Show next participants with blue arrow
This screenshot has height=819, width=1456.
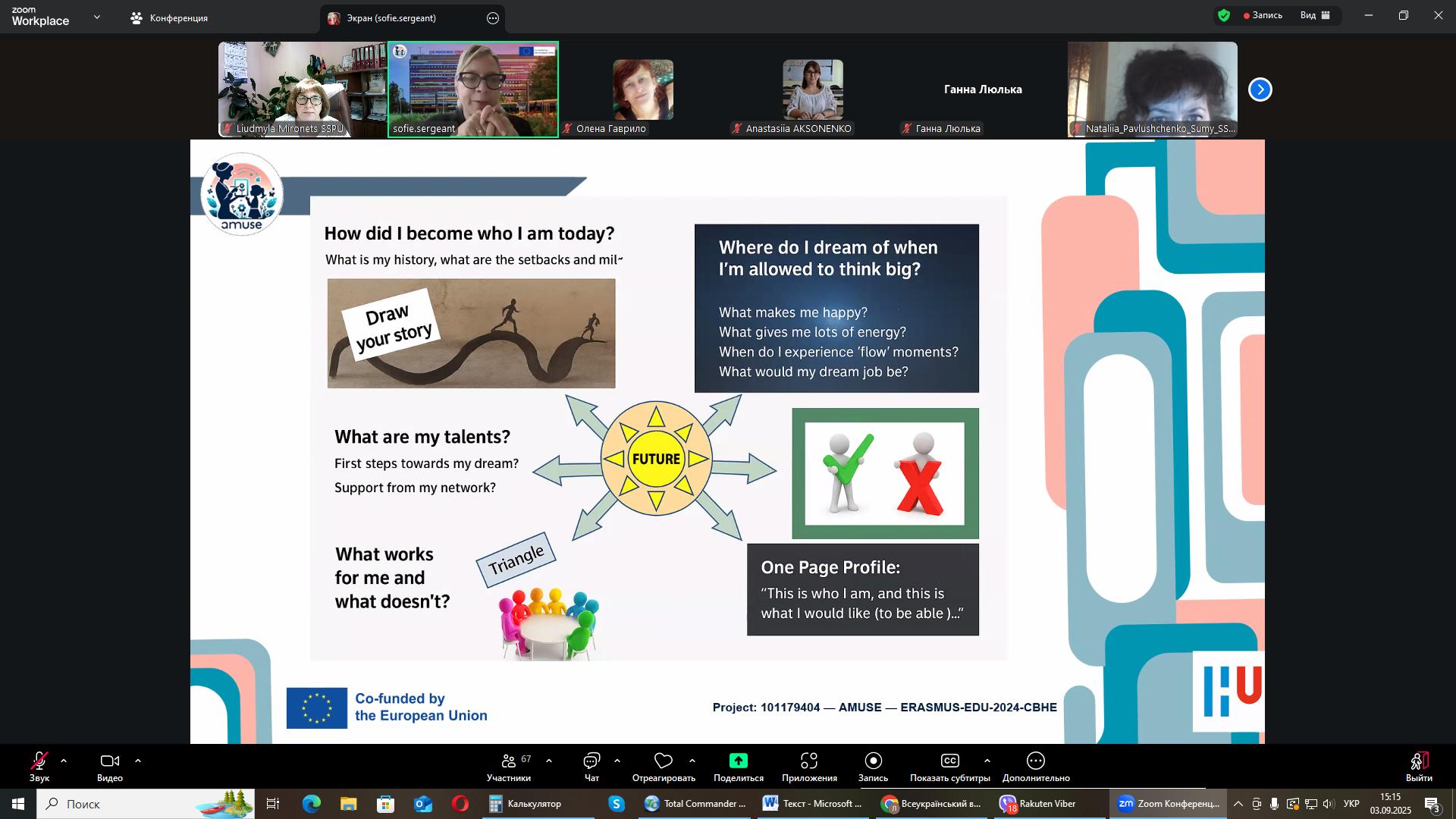(x=1260, y=89)
